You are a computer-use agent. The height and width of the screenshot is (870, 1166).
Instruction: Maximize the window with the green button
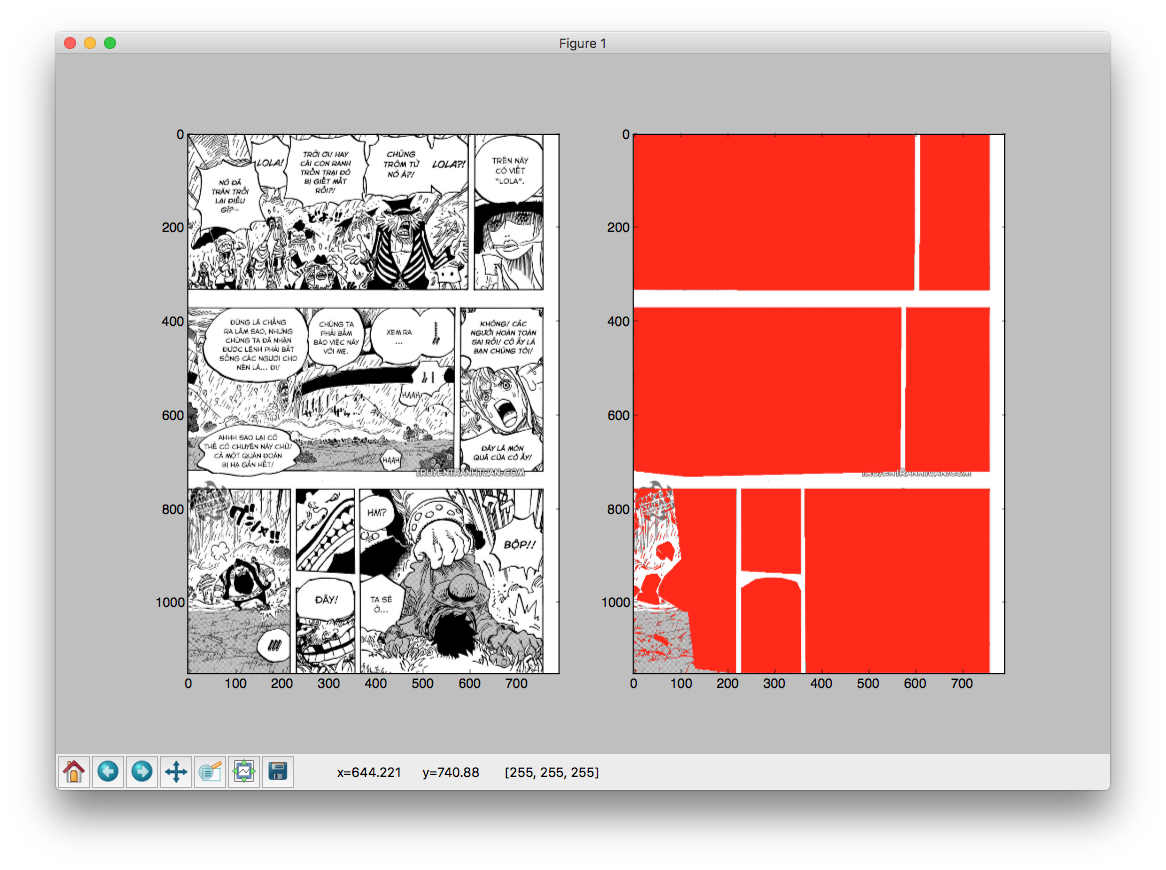(110, 43)
